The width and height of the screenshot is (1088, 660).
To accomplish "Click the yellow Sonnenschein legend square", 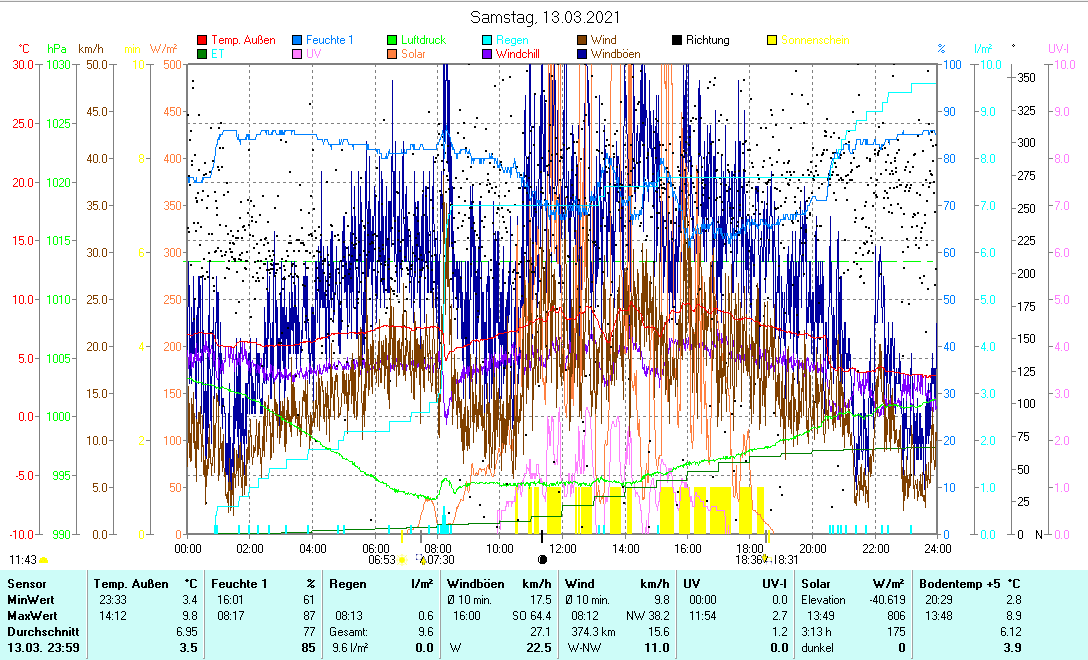I will click(x=772, y=40).
